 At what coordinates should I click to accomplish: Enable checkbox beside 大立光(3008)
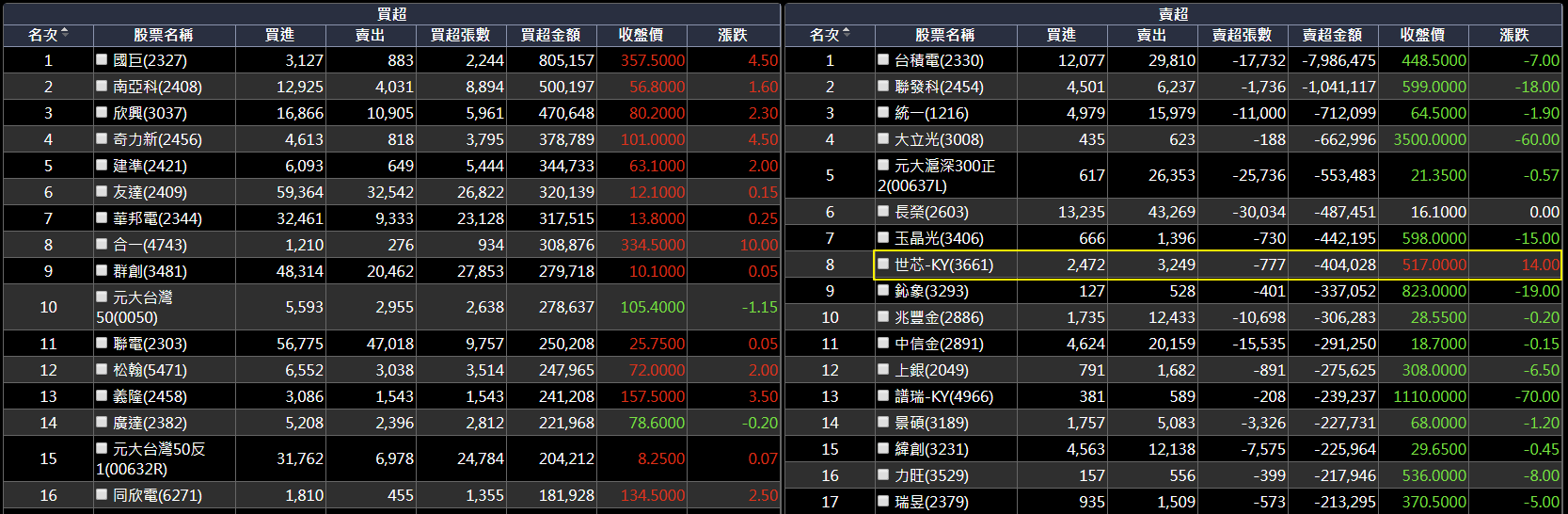(883, 137)
